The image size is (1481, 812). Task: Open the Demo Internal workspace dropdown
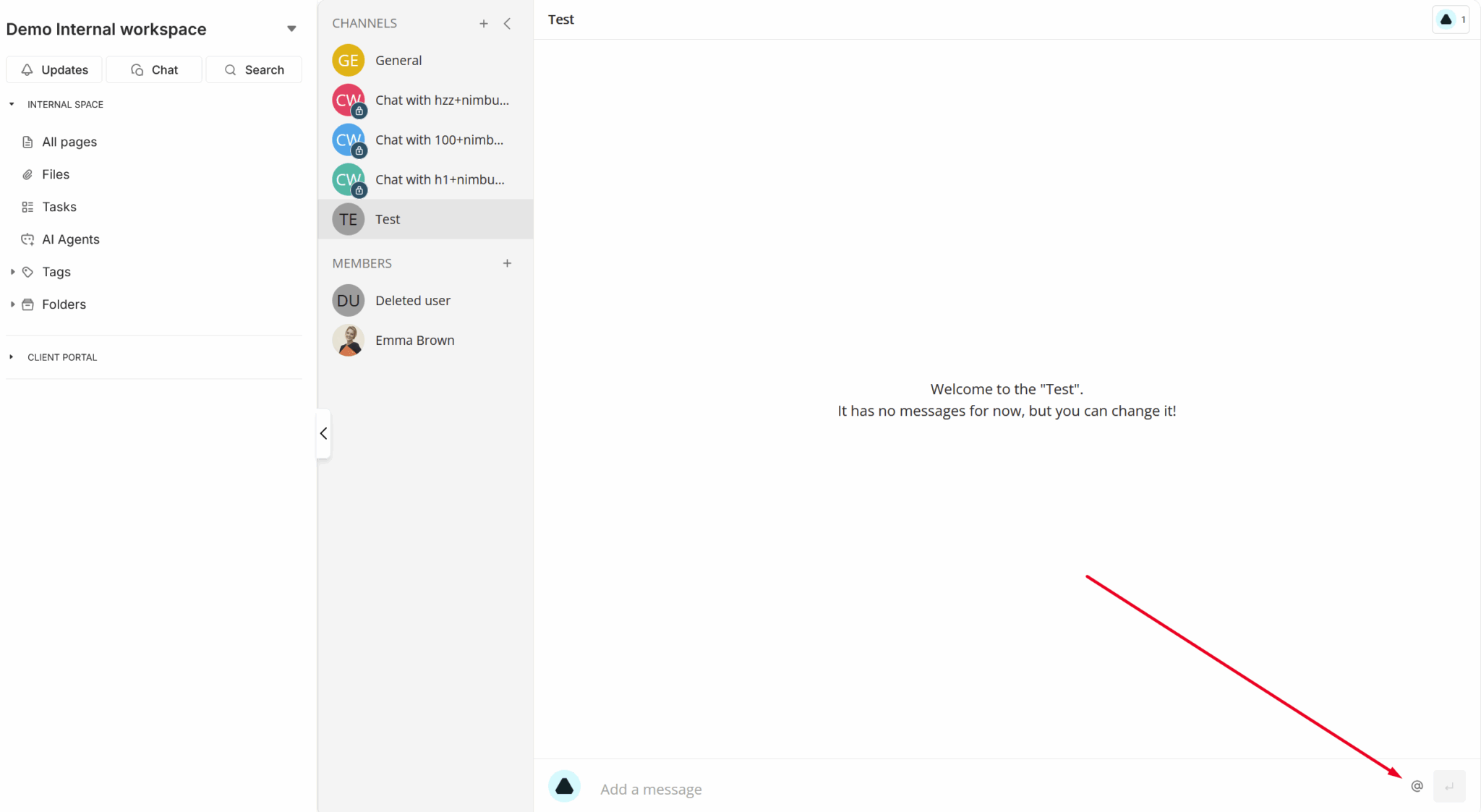point(291,28)
